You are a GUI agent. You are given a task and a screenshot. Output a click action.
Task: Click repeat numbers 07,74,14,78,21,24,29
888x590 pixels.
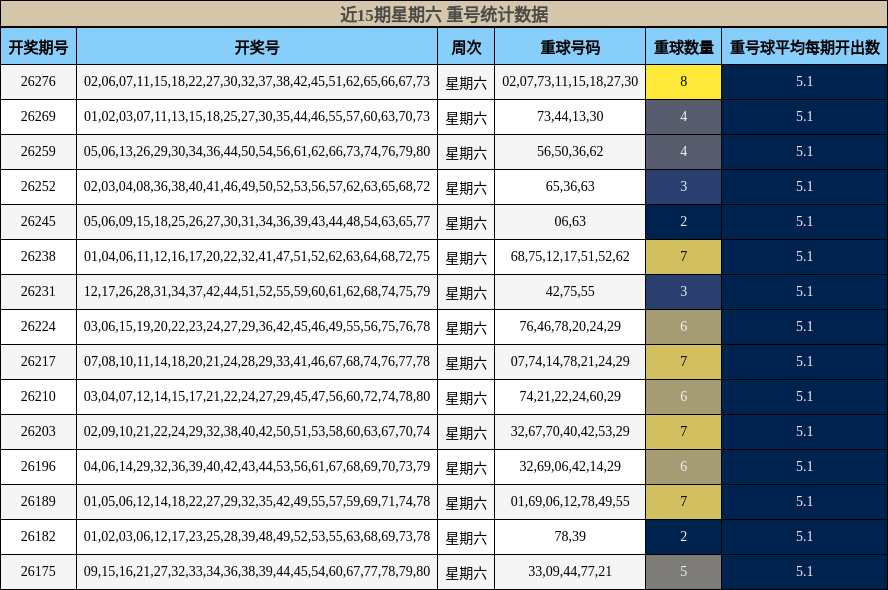[x=570, y=362]
